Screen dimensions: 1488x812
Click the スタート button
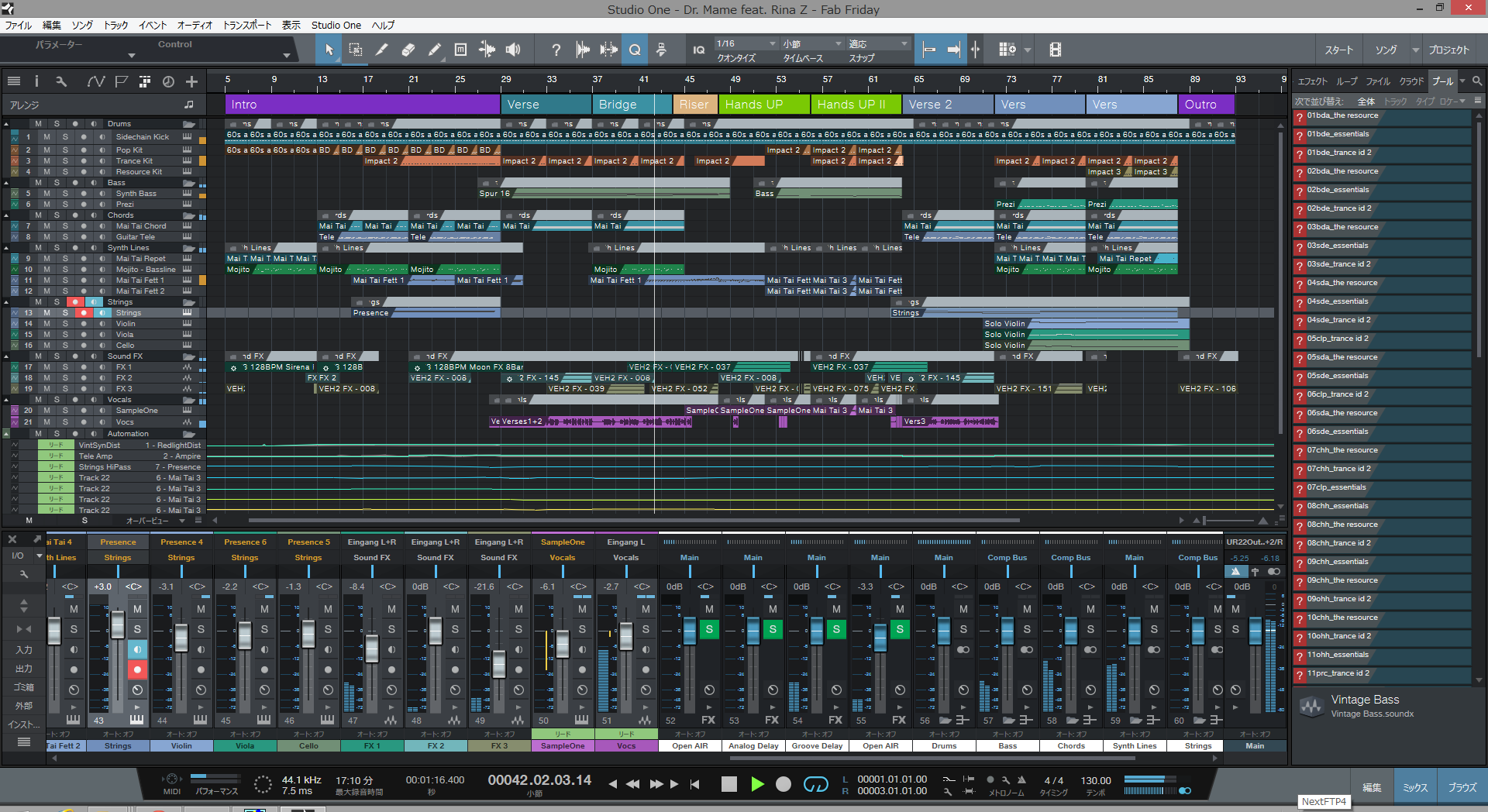(x=1338, y=50)
